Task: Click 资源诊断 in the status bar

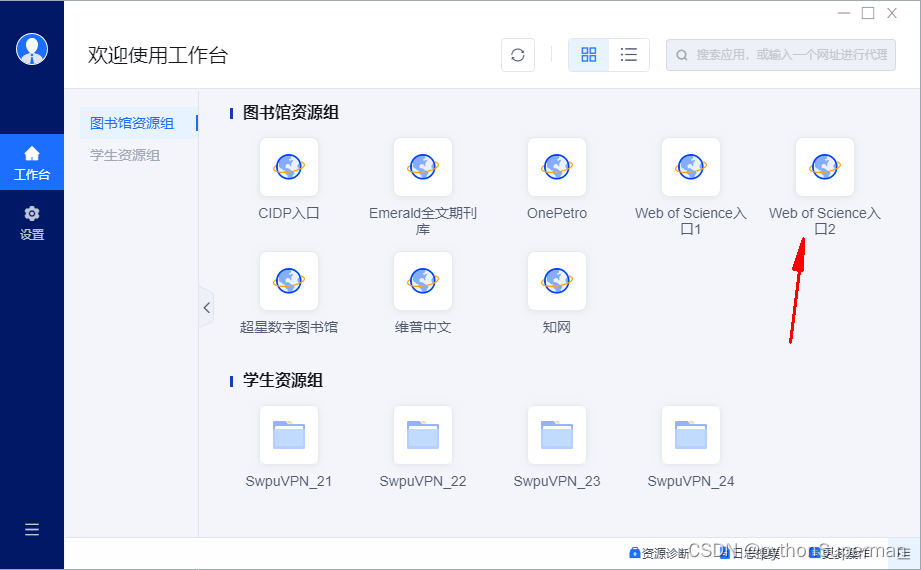Action: (659, 553)
